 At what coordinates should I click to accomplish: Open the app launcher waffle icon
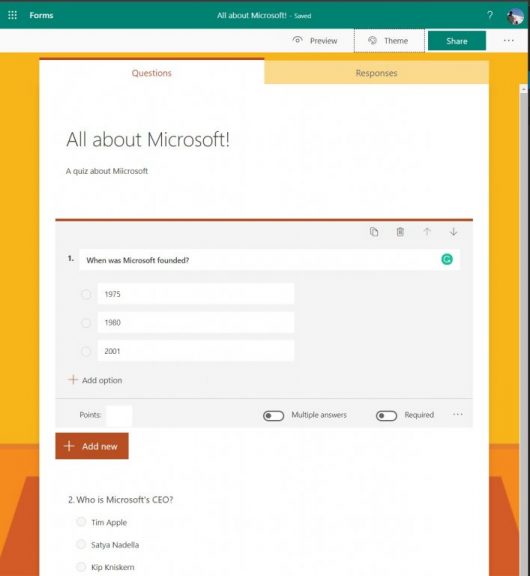(x=12, y=15)
